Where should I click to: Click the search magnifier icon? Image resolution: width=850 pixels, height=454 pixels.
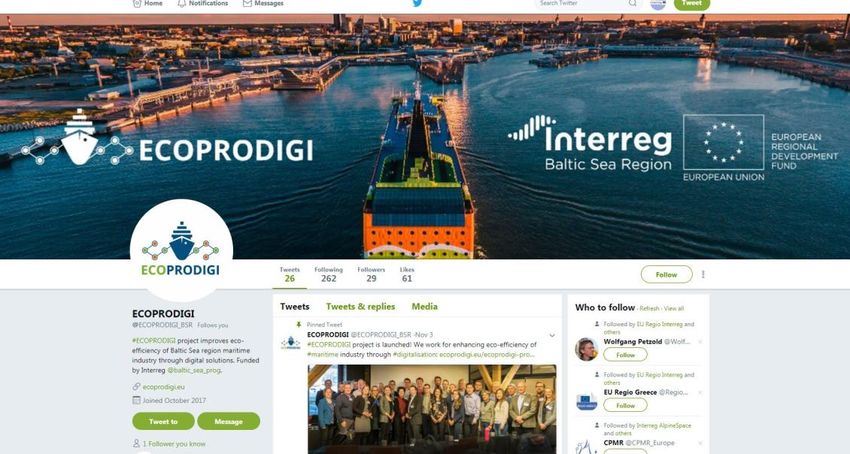pos(632,3)
